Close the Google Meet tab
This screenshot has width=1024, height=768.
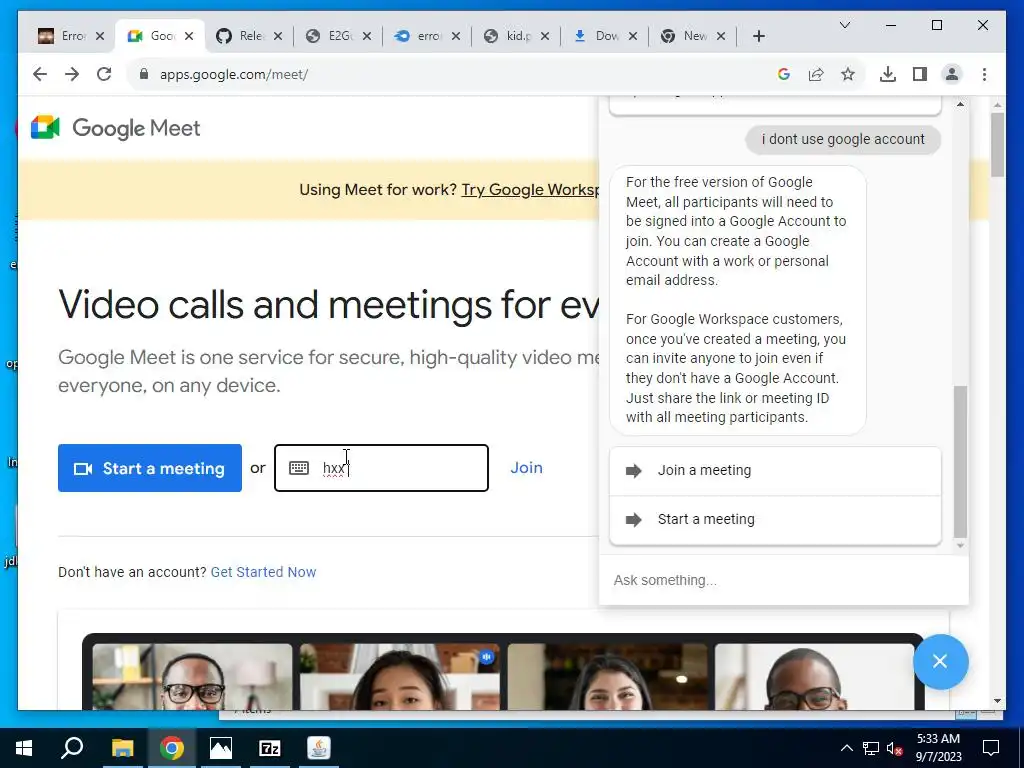click(x=189, y=36)
